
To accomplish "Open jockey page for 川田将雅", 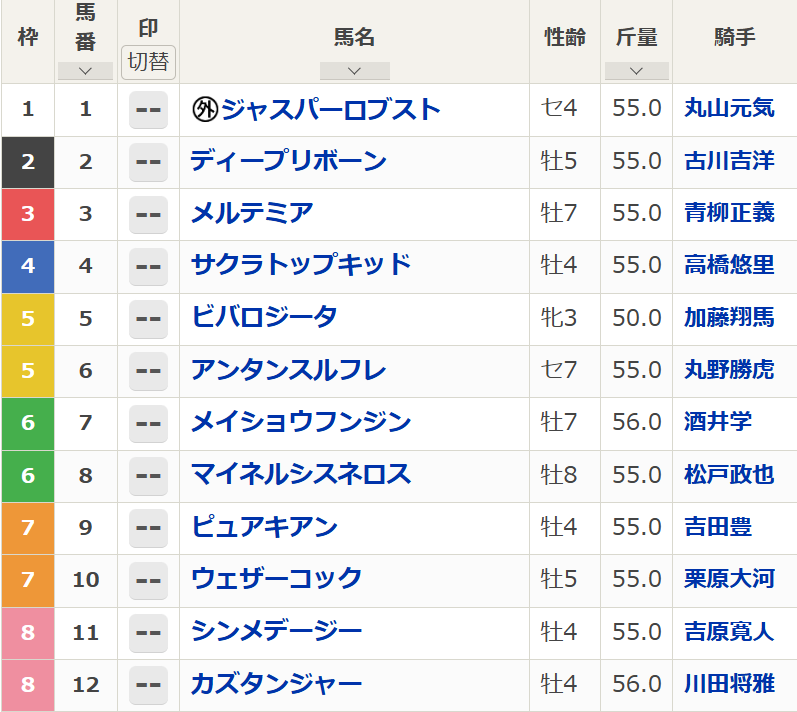I will pyautogui.click(x=729, y=685).
